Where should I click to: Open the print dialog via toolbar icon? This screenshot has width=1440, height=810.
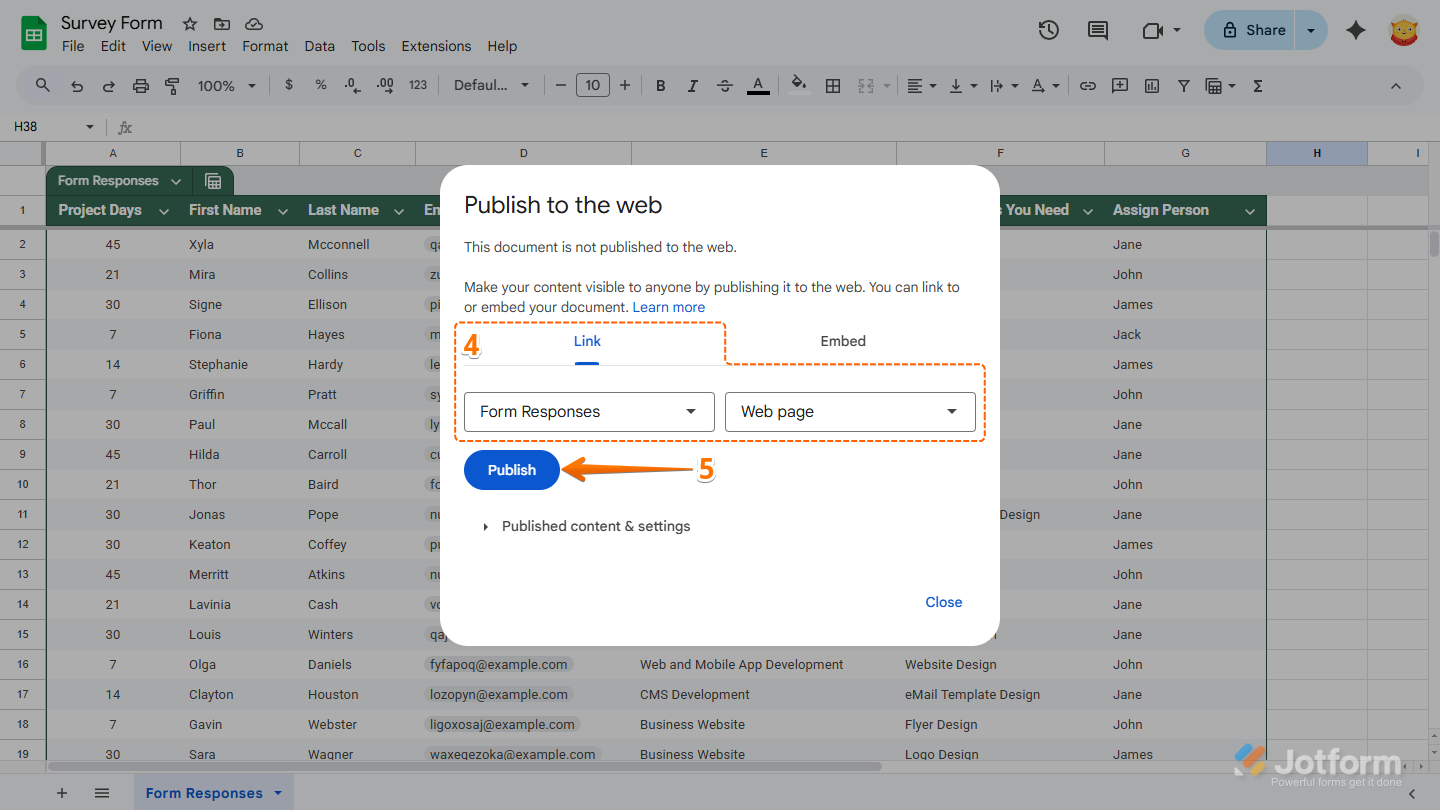tap(139, 85)
